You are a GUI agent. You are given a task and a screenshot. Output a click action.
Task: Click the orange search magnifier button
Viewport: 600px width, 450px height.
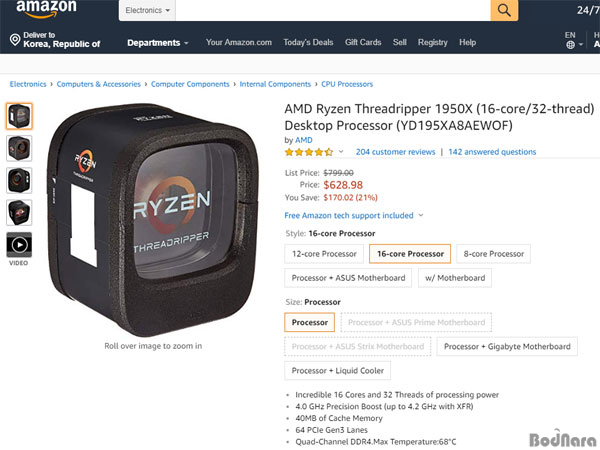coord(504,10)
